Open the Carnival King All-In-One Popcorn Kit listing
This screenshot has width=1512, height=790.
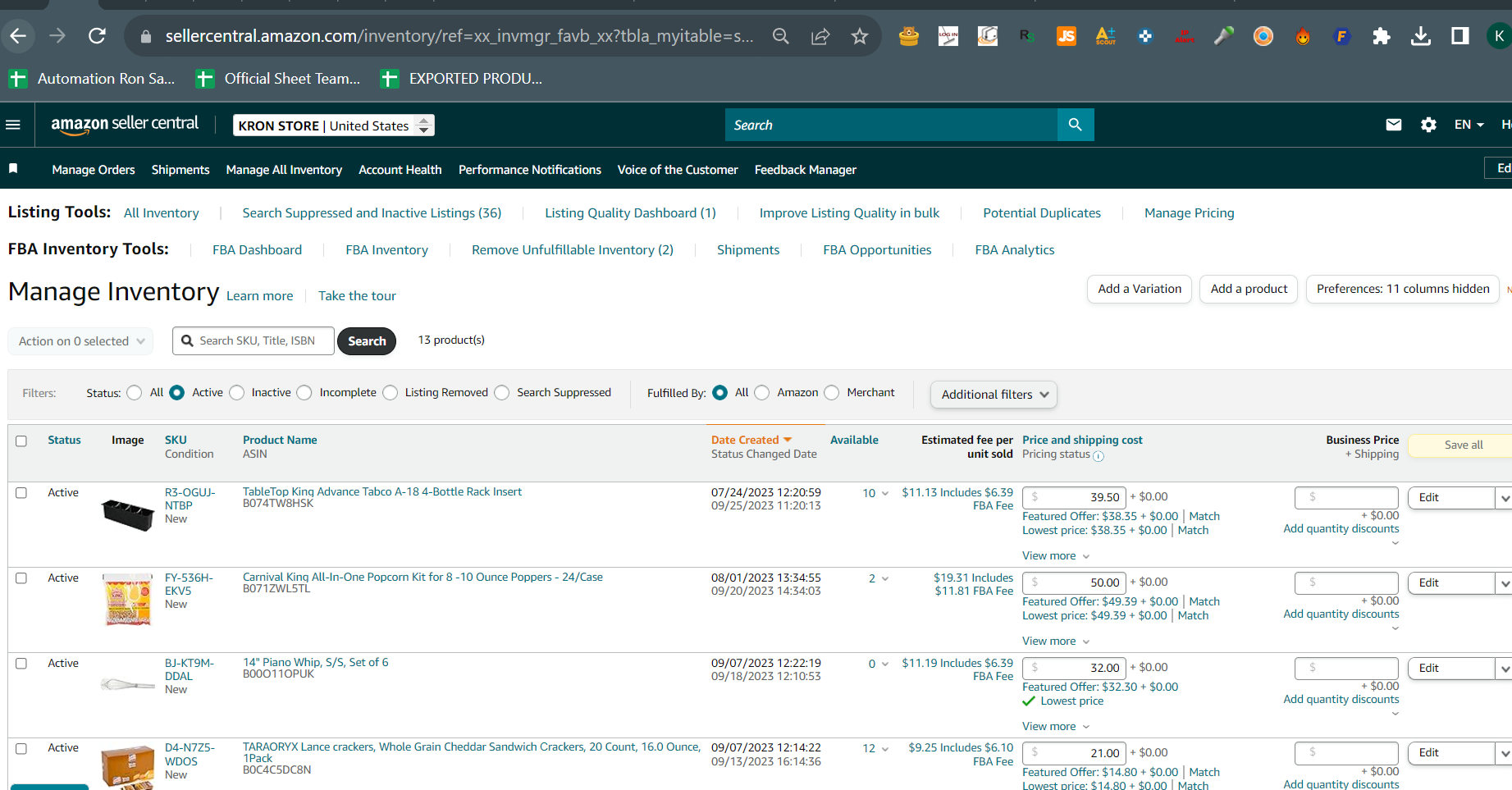(x=423, y=577)
